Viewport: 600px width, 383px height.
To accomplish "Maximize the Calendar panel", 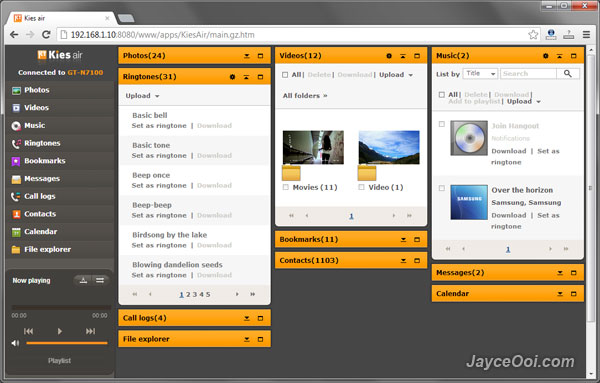I will [574, 294].
